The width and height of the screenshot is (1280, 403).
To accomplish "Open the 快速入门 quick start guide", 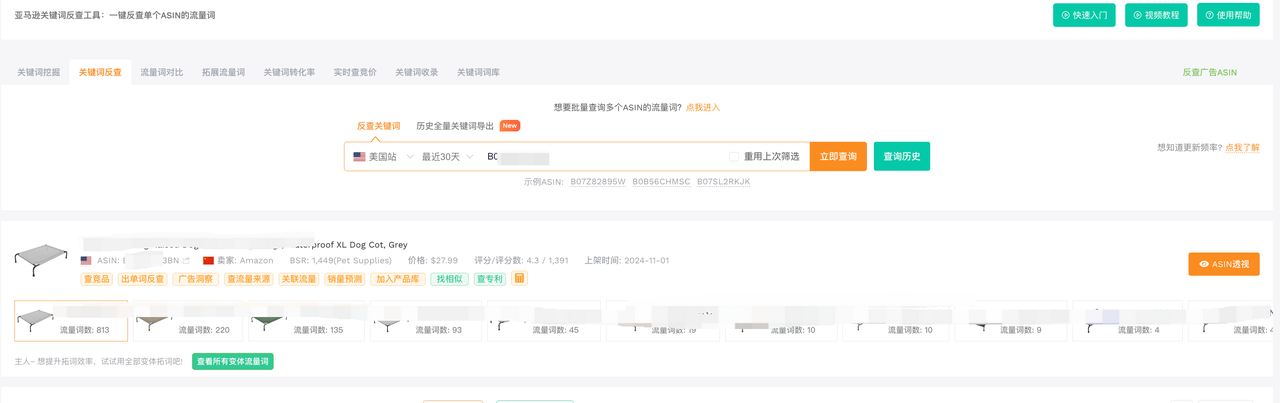I will pos(1084,15).
